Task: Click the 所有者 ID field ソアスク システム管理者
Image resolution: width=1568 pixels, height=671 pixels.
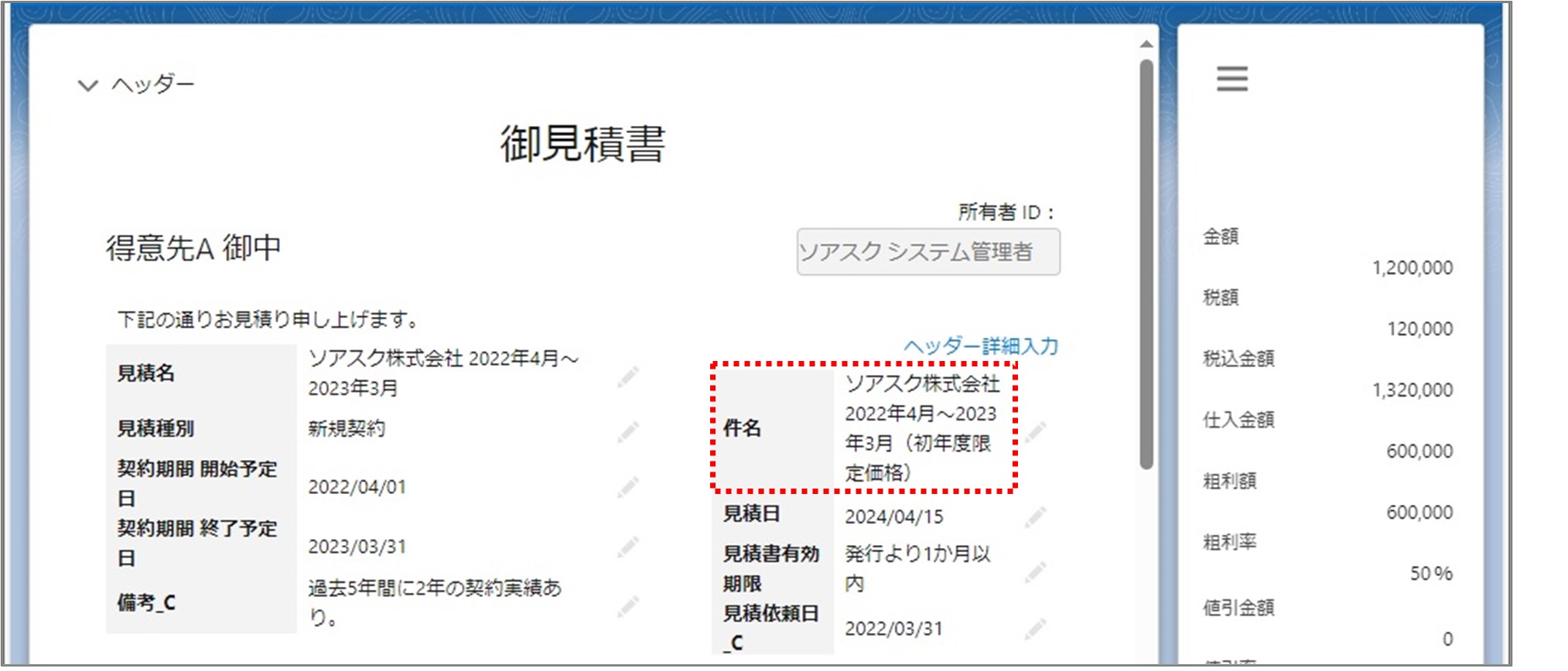Action: 928,251
